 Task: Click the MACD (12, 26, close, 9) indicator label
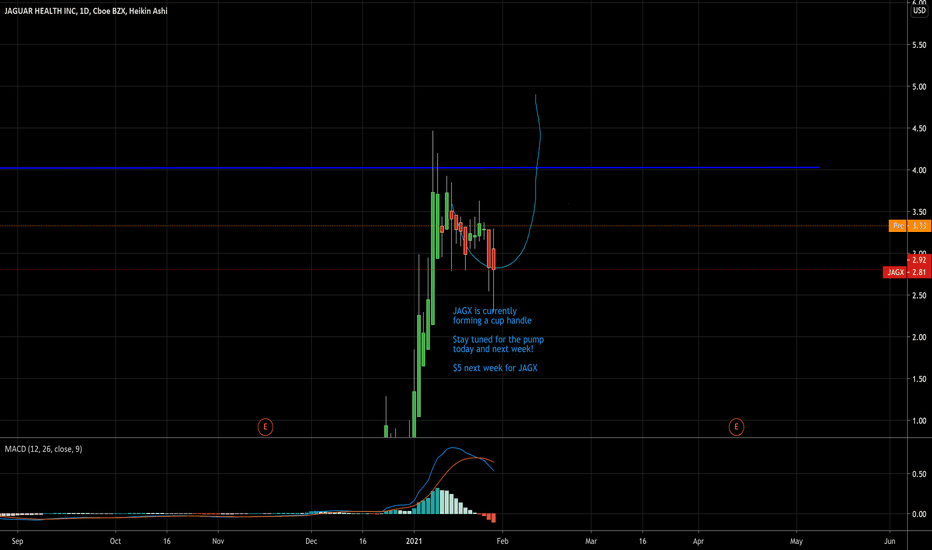(x=43, y=449)
